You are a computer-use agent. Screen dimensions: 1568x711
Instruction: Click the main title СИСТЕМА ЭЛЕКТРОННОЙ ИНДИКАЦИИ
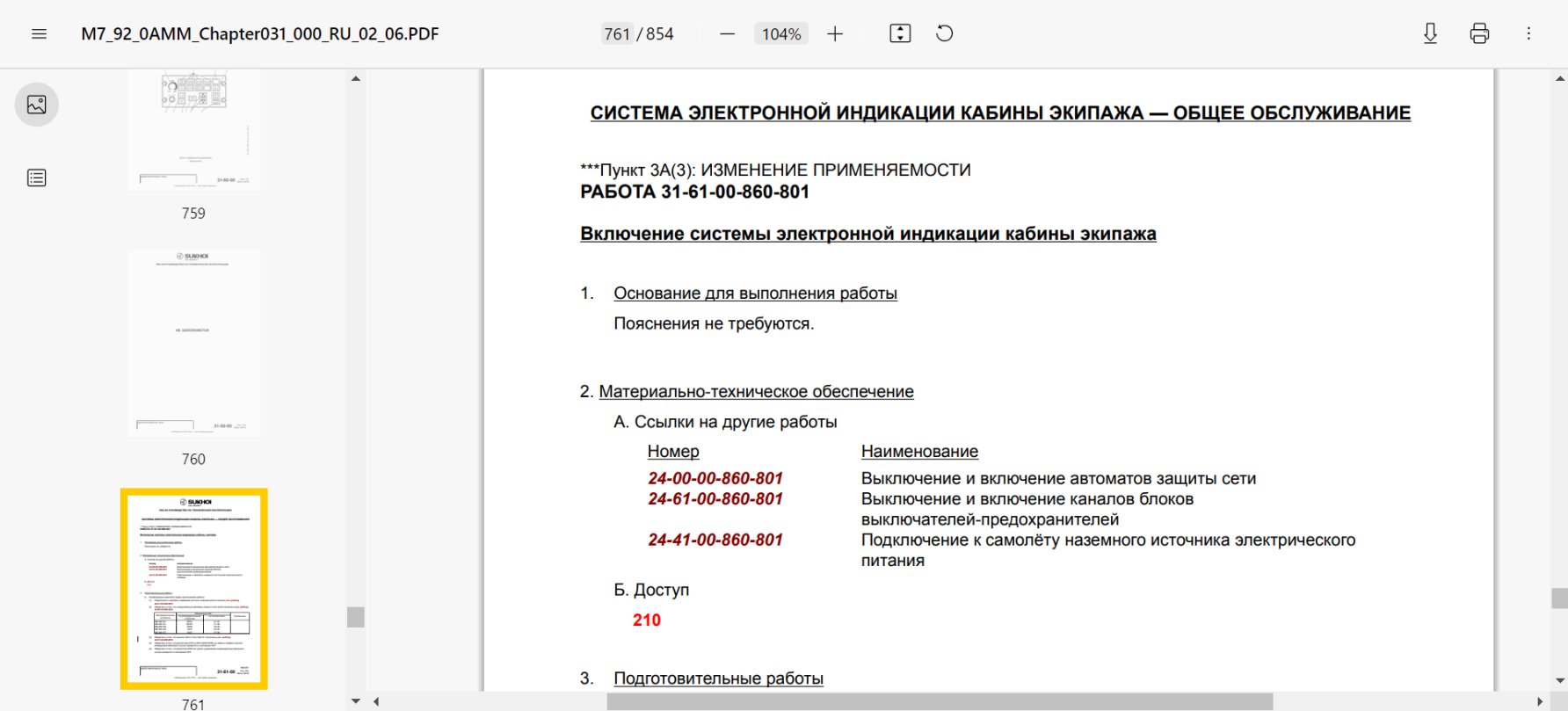(x=1000, y=112)
